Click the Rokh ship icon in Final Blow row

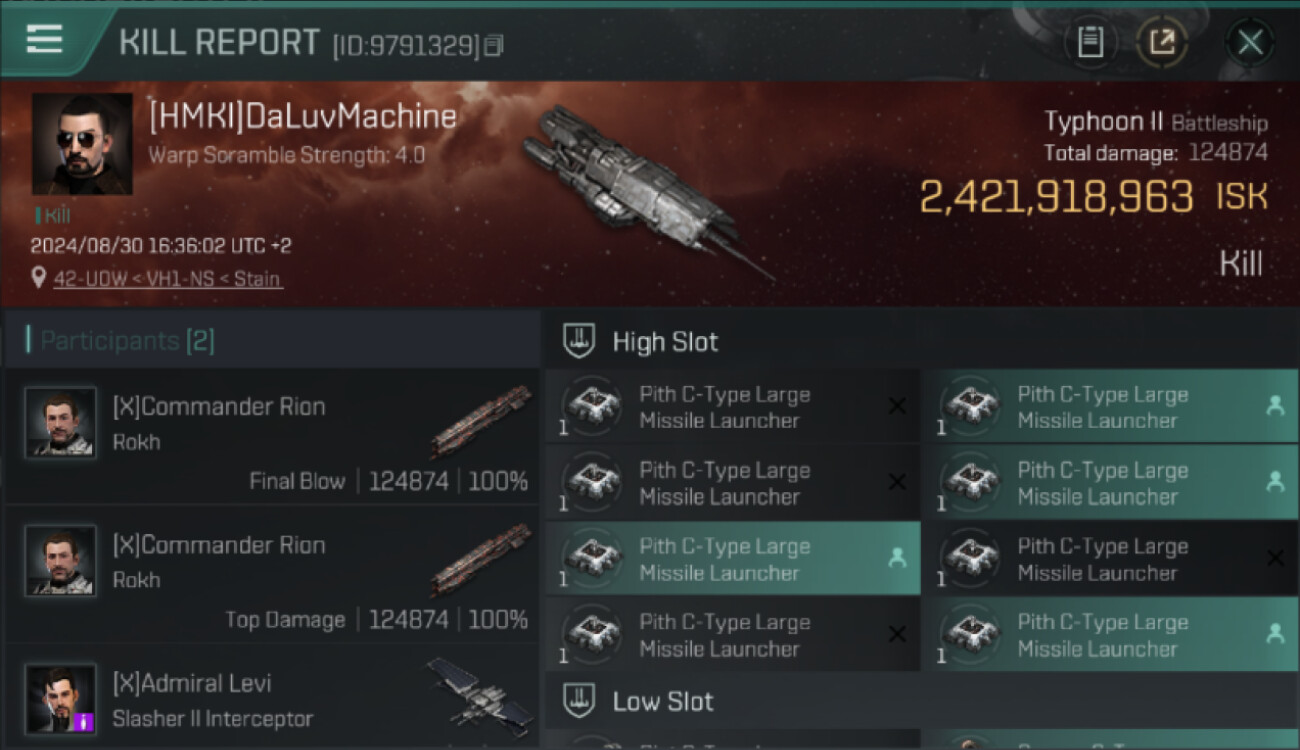tap(481, 420)
